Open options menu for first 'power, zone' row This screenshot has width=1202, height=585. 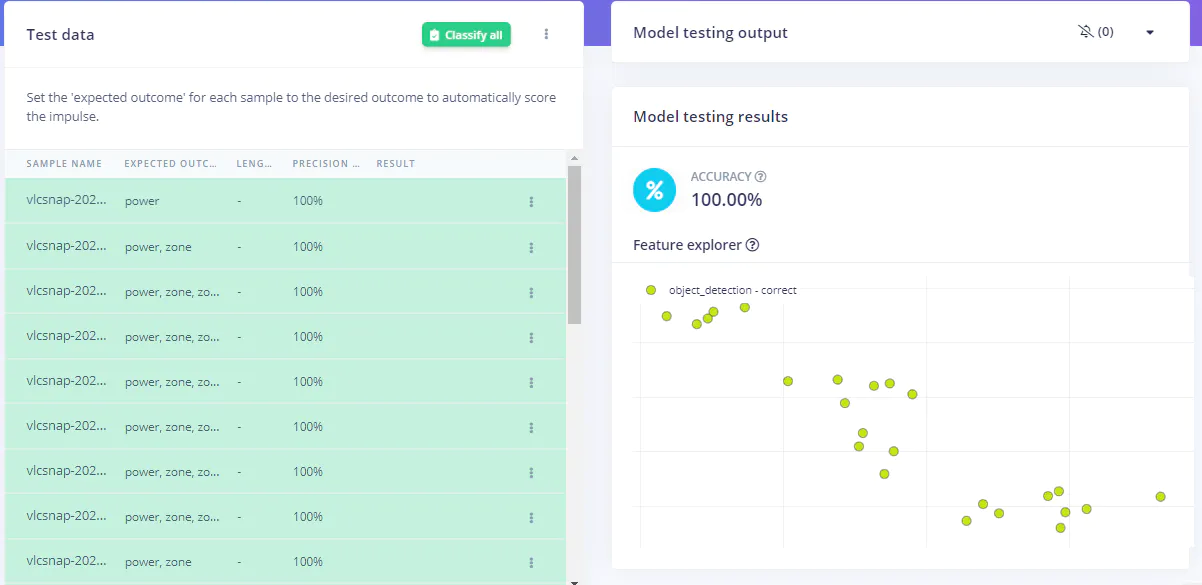click(531, 247)
